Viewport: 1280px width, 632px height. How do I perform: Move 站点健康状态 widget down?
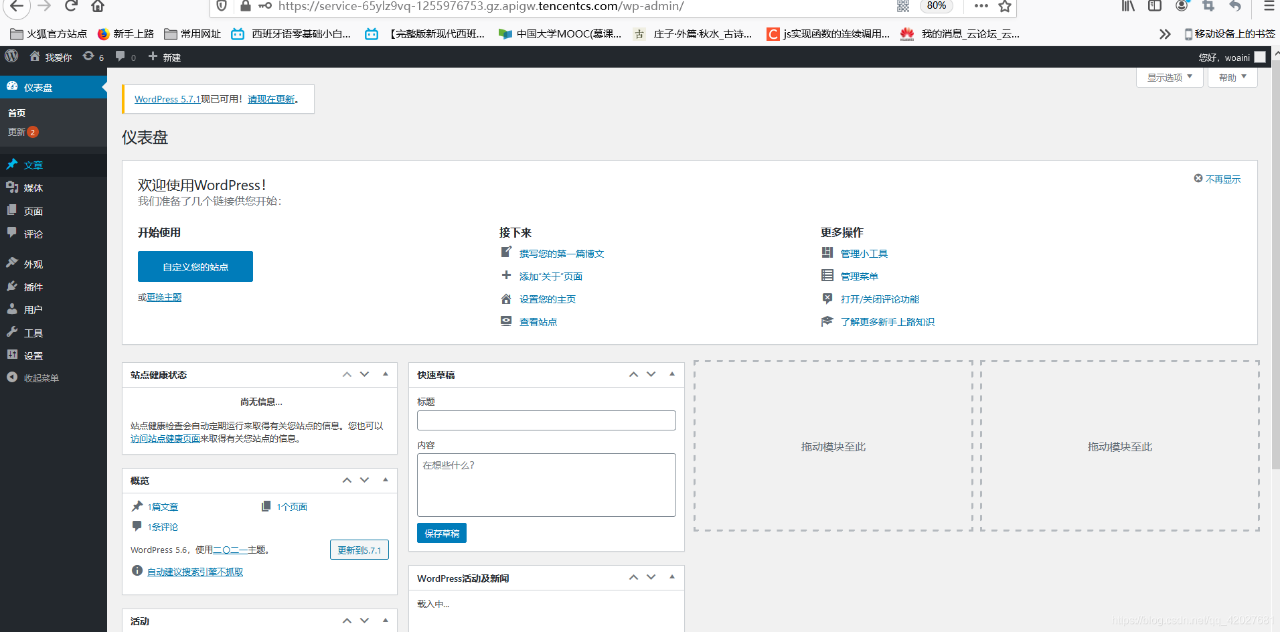[x=364, y=374]
